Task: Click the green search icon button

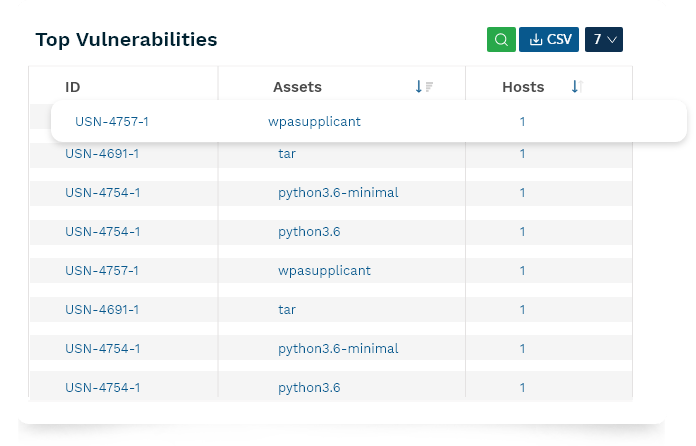Action: [x=501, y=40]
